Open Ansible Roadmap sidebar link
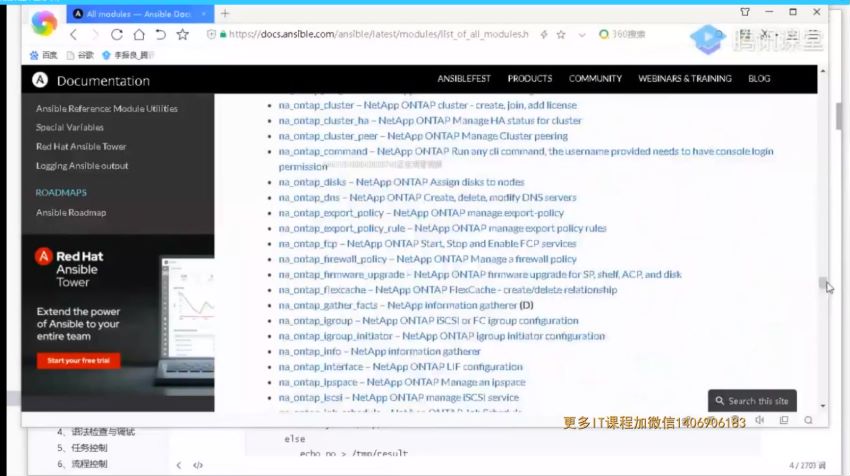Viewport: 850px width, 476px height. pos(71,213)
